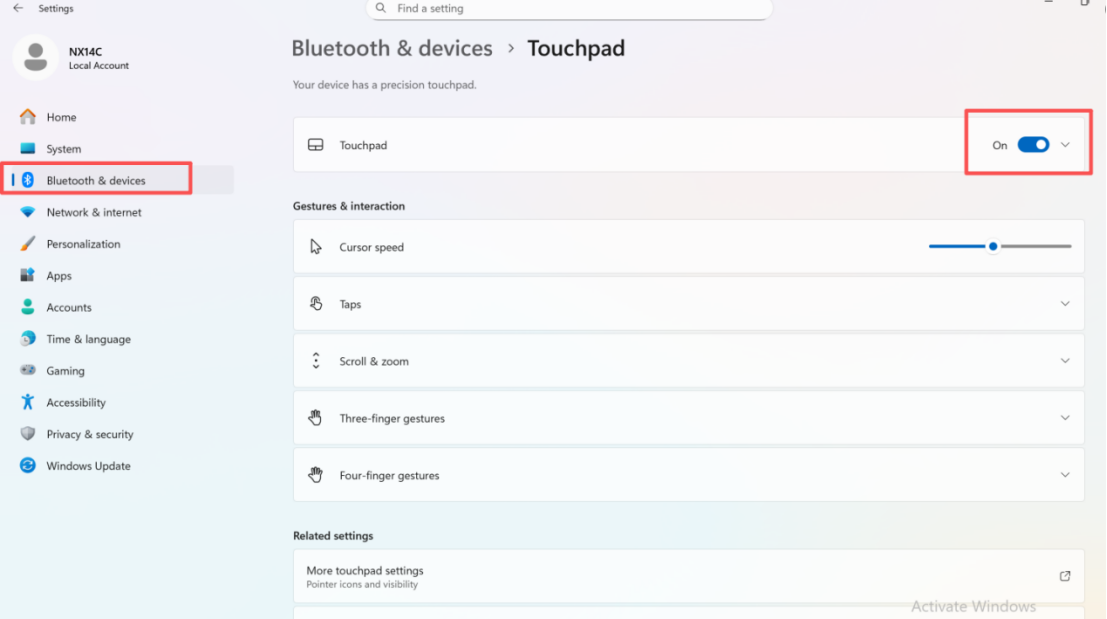Expand Four-finger gestures options
1107x619 pixels.
[x=1065, y=475]
